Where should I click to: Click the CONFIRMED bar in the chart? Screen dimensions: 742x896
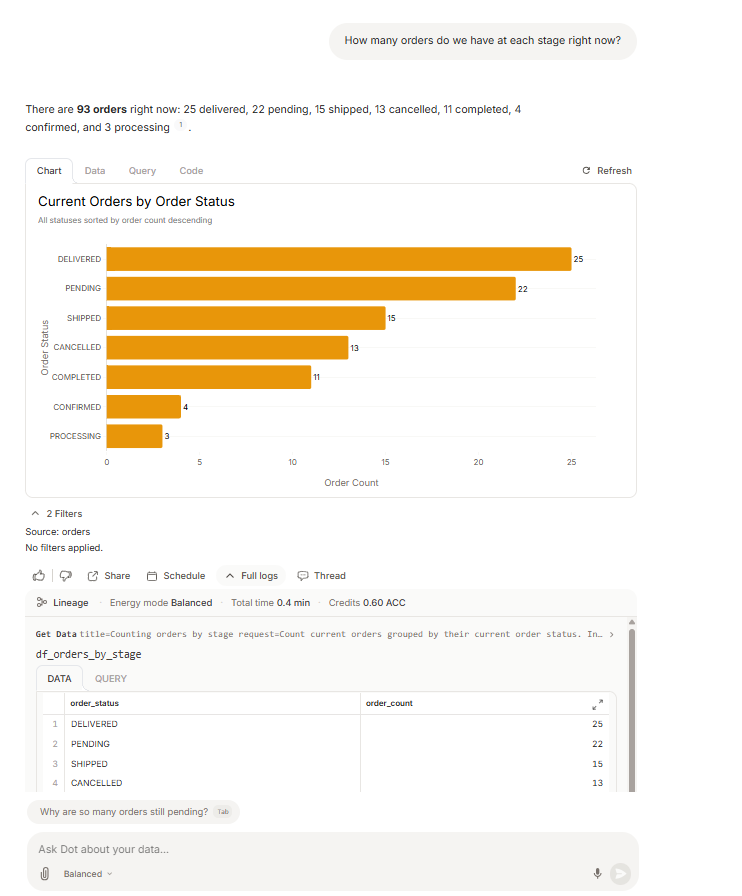143,407
